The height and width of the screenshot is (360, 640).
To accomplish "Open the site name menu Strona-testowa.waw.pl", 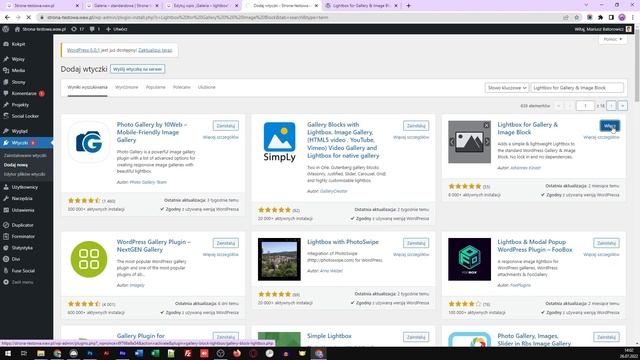I will point(40,29).
